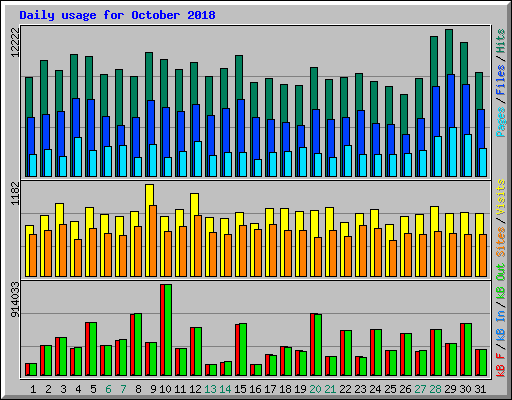The image size is (512, 400).
Task: Click day 2 on the x-axis
Action: (x=48, y=389)
